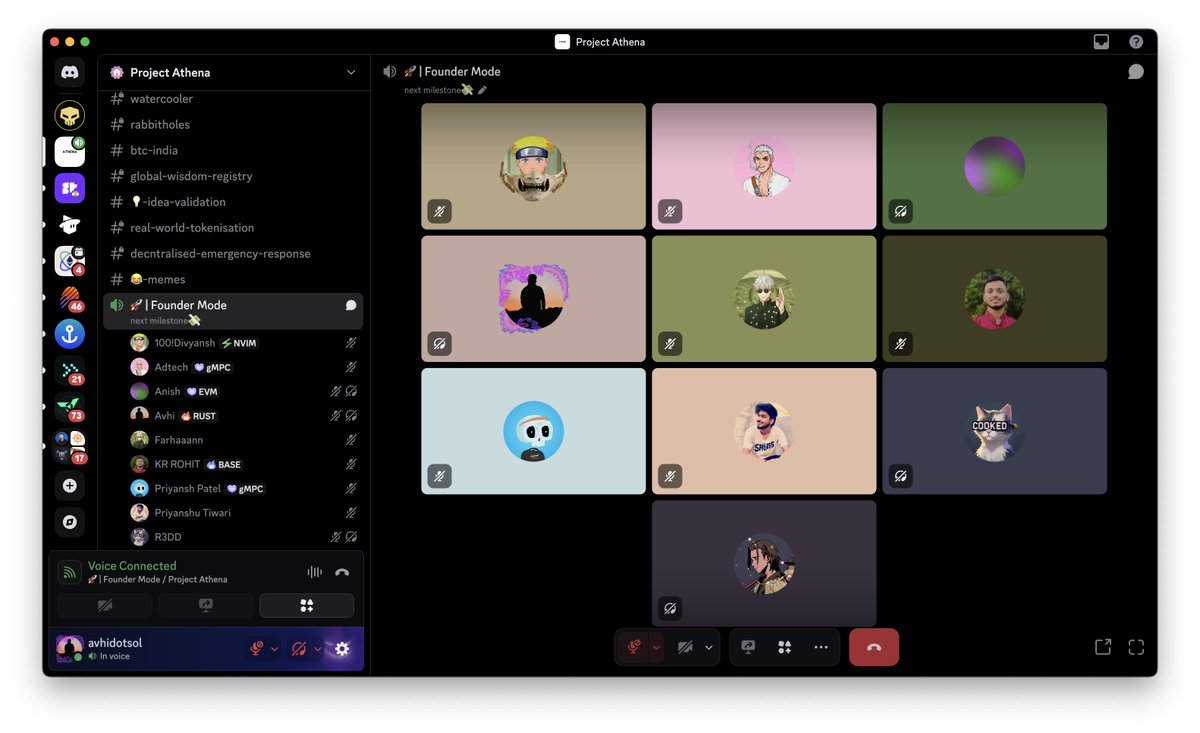Edit the next milestone status pencil
The image size is (1200, 733).
pyautogui.click(x=482, y=90)
